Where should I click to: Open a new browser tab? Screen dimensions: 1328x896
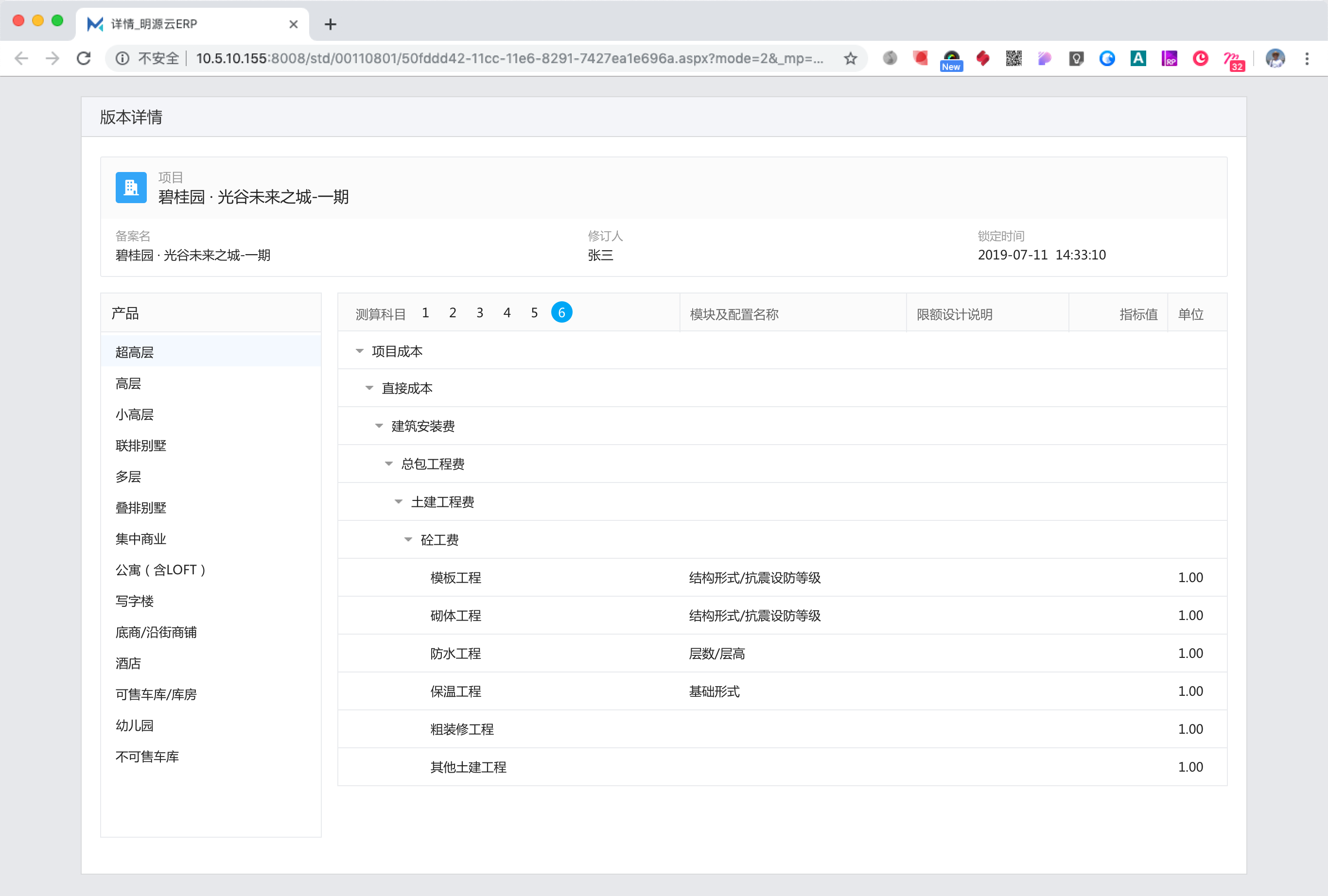coord(330,24)
